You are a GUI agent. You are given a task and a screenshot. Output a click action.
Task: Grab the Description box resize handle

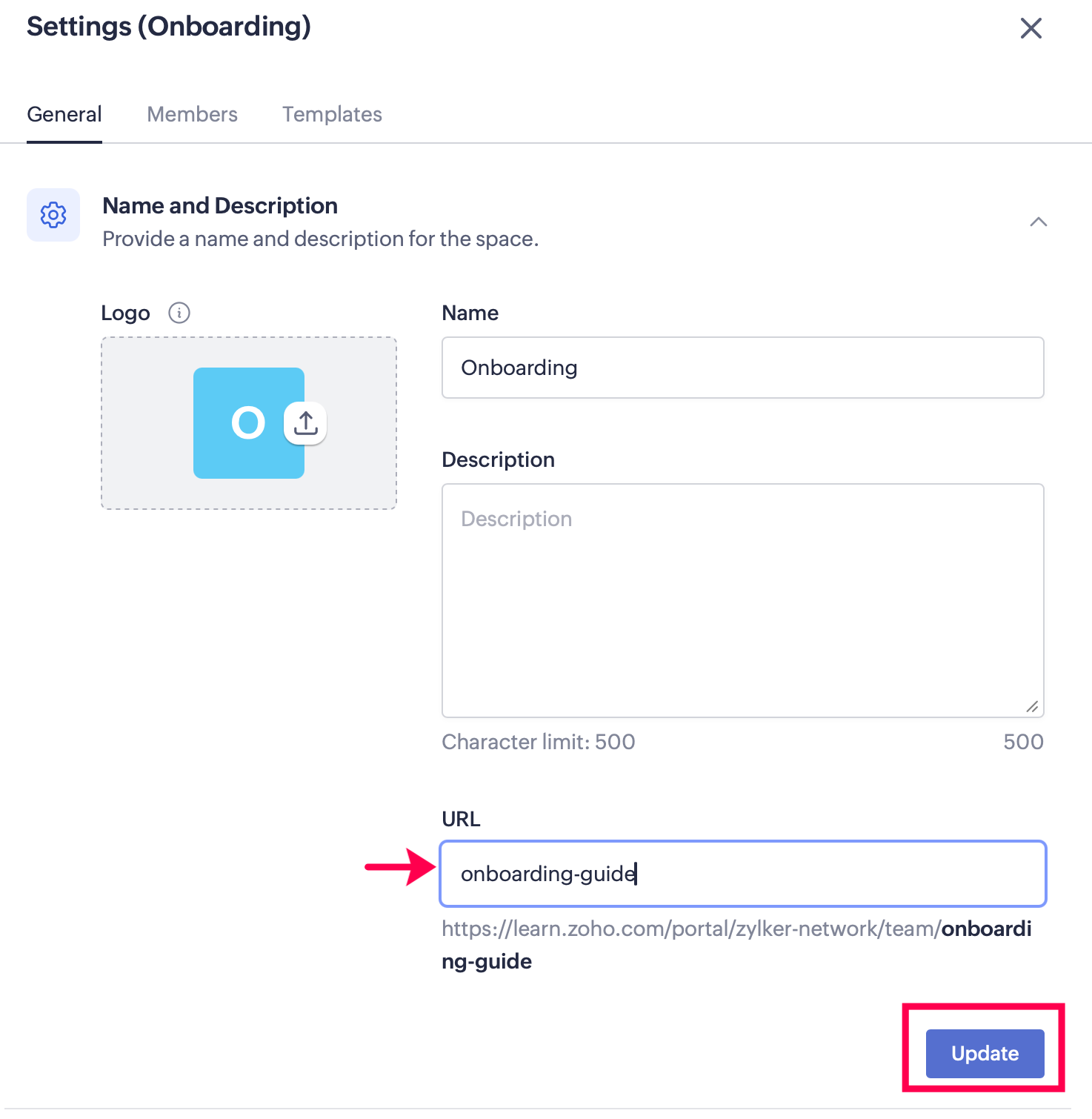tap(1032, 706)
